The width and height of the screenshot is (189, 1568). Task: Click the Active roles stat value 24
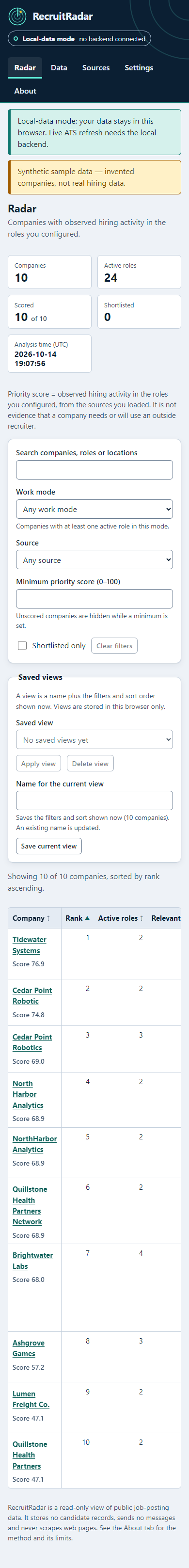tap(110, 277)
